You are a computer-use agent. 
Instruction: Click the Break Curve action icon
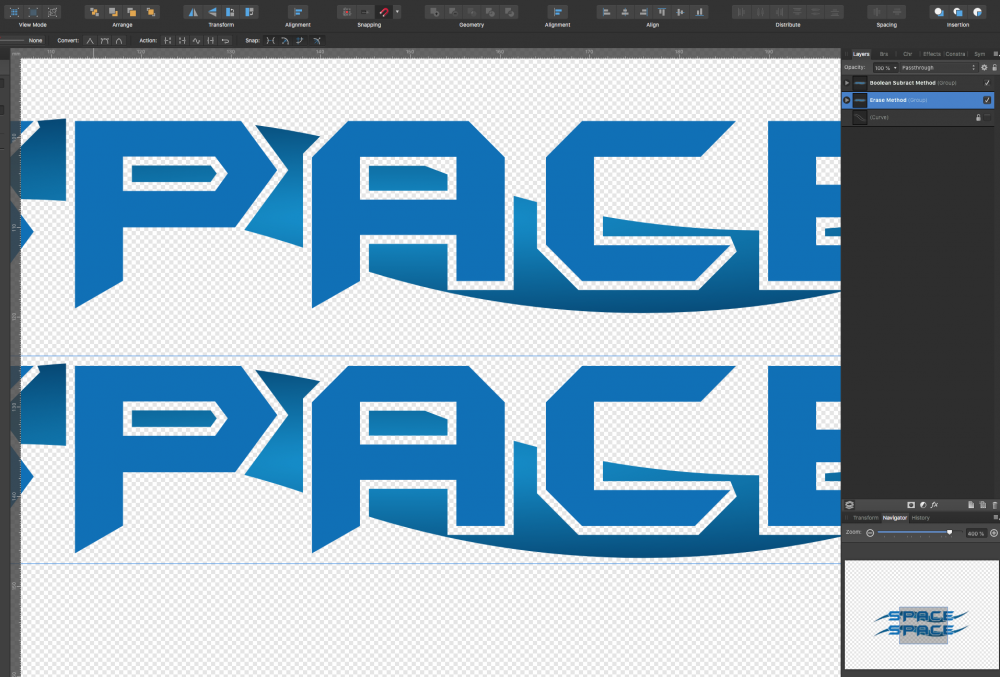pos(168,41)
